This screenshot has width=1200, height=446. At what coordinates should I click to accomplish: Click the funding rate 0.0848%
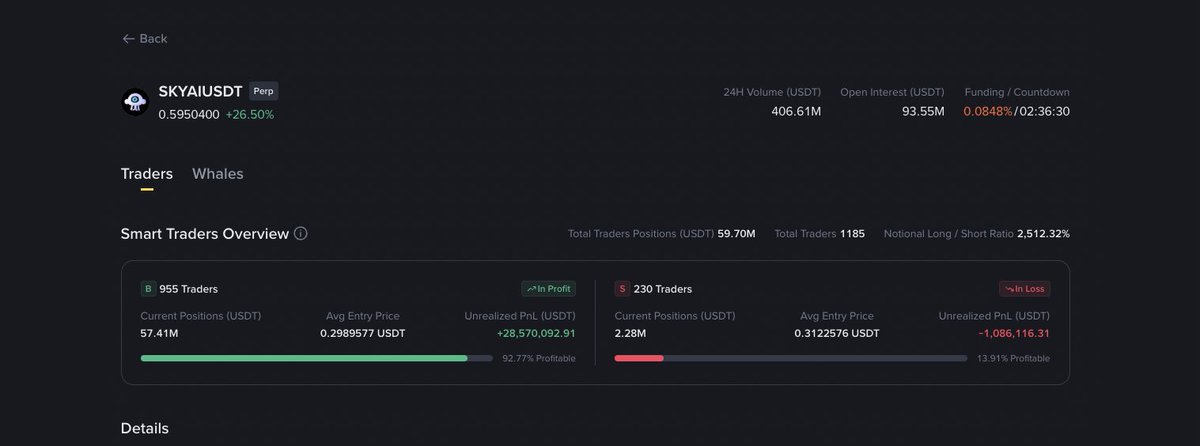point(988,111)
